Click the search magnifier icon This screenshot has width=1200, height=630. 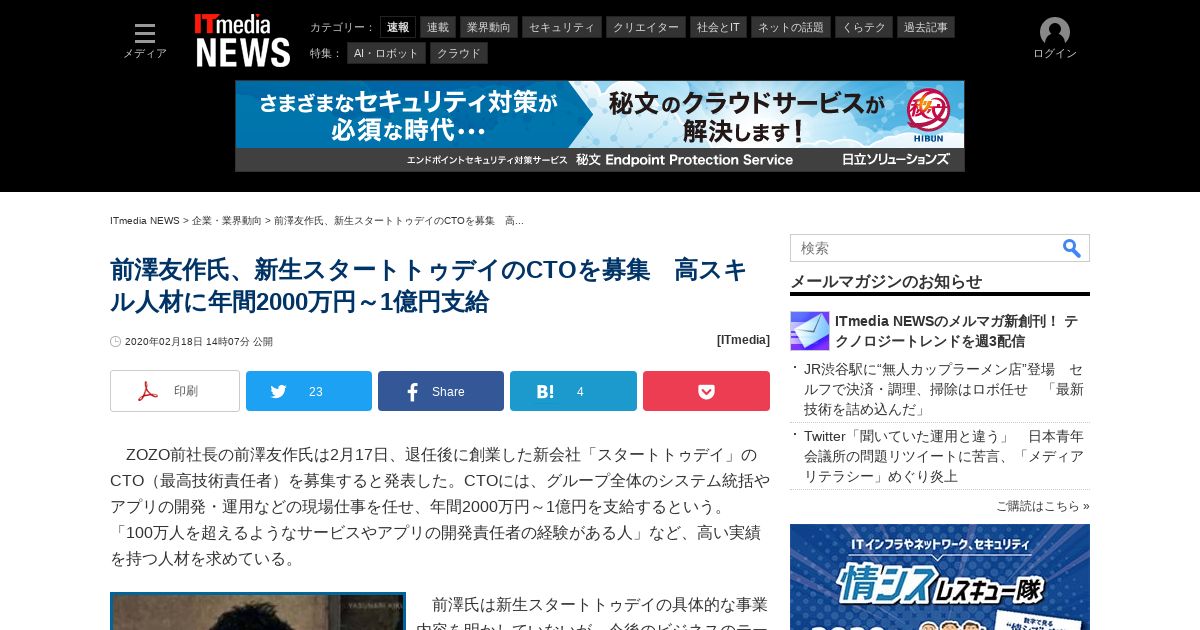1071,248
